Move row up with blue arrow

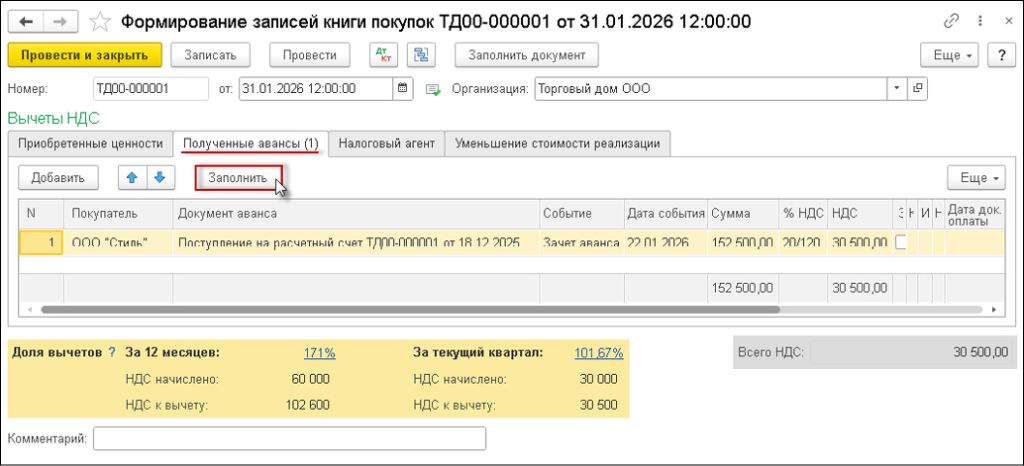[x=132, y=177]
